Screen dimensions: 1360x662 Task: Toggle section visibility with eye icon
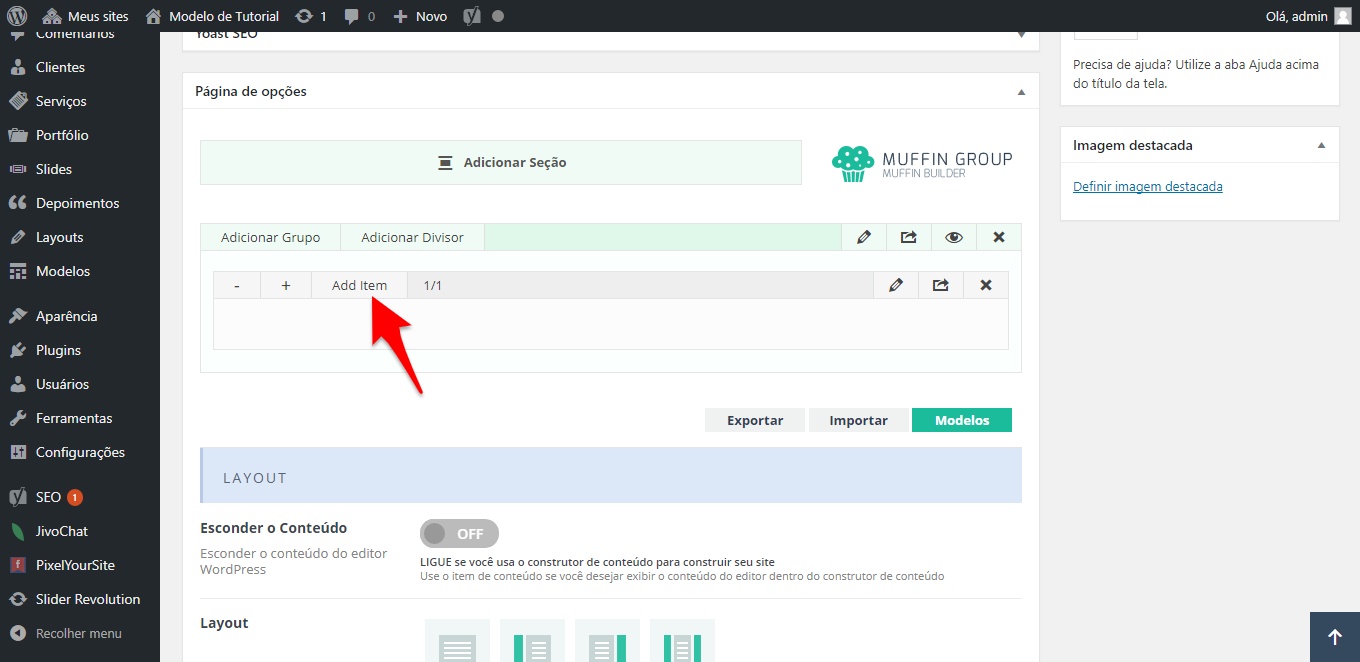tap(954, 237)
